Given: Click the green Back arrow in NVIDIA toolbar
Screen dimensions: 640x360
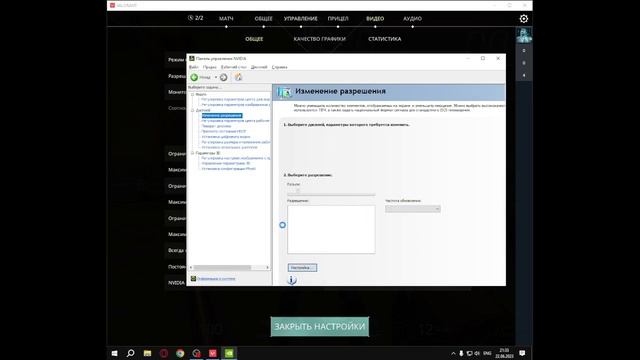Looking at the screenshot, I should pos(194,77).
